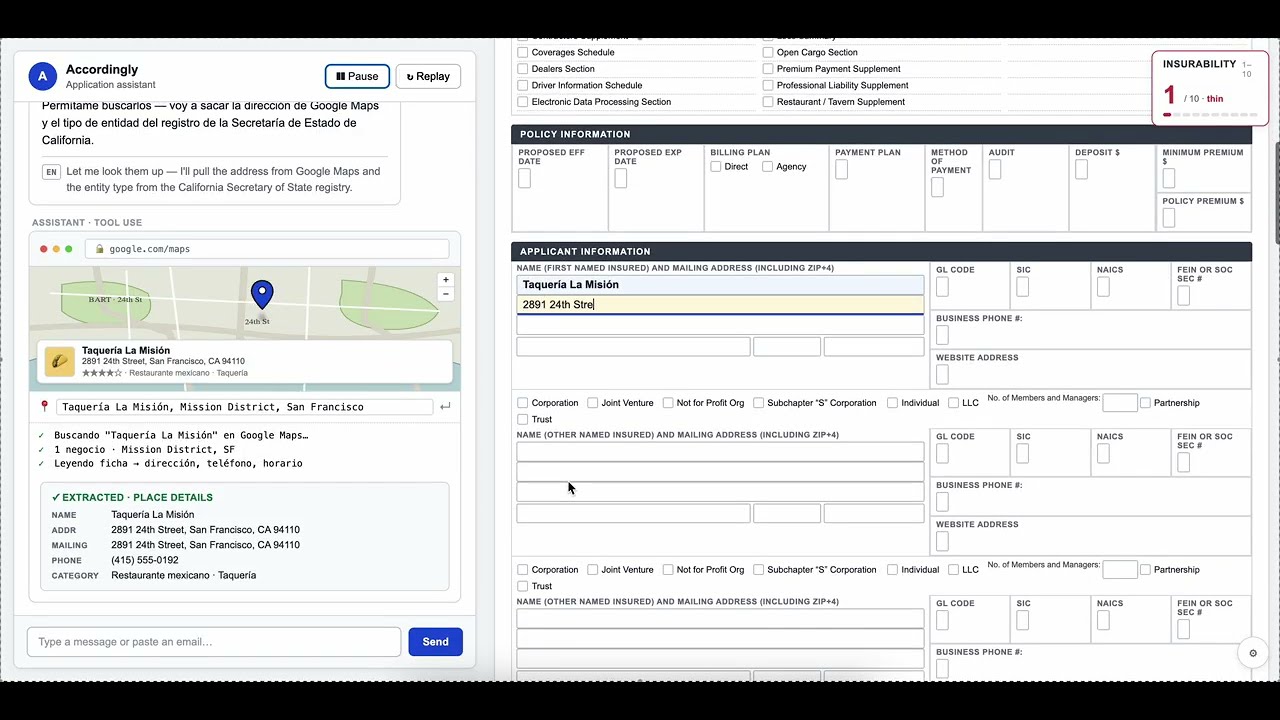This screenshot has width=1280, height=720.
Task: Click first applicant Business Phone field
Action: coord(942,336)
